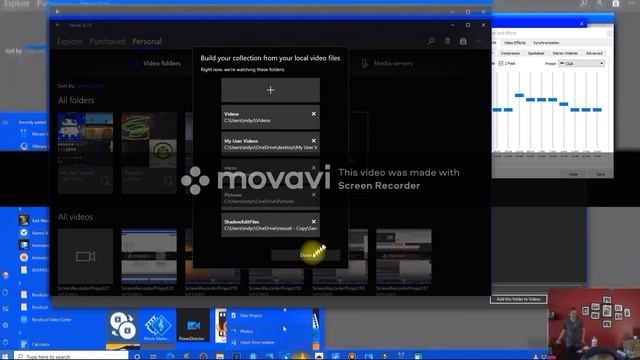
Task: Open the Explore tab in Movies & TV
Action: point(69,41)
